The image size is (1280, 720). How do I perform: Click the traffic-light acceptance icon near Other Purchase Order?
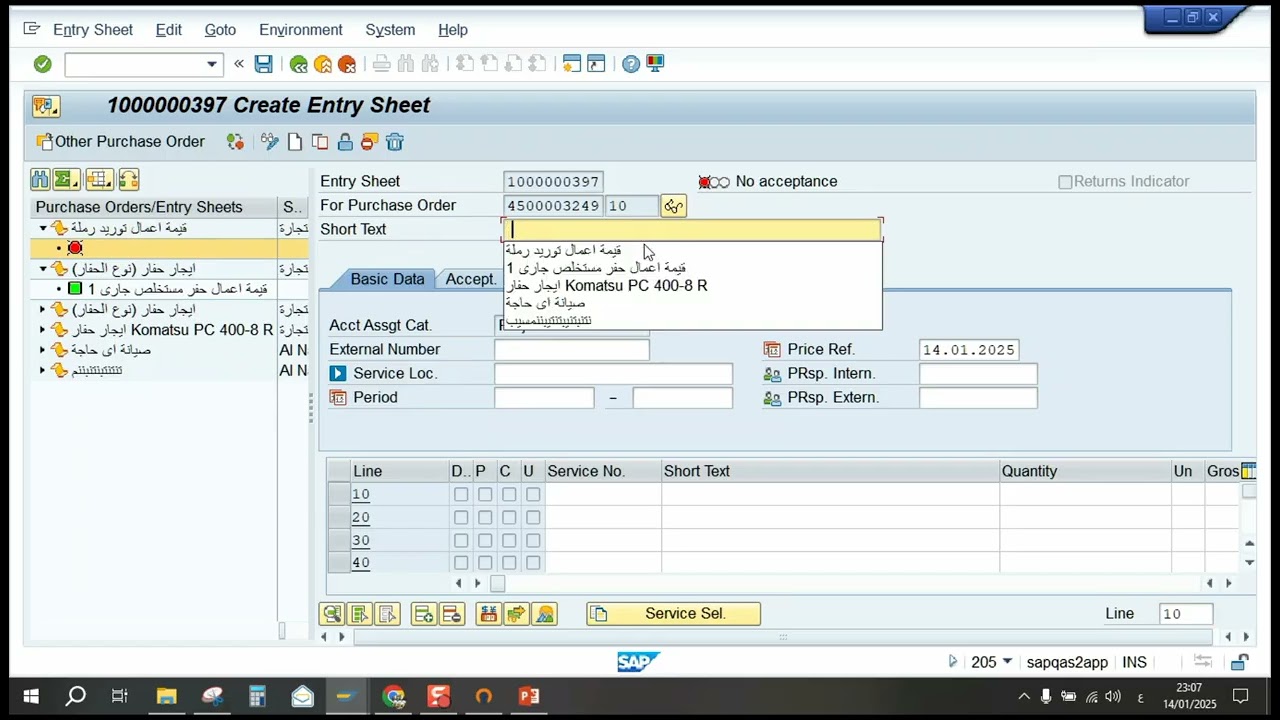pos(235,142)
